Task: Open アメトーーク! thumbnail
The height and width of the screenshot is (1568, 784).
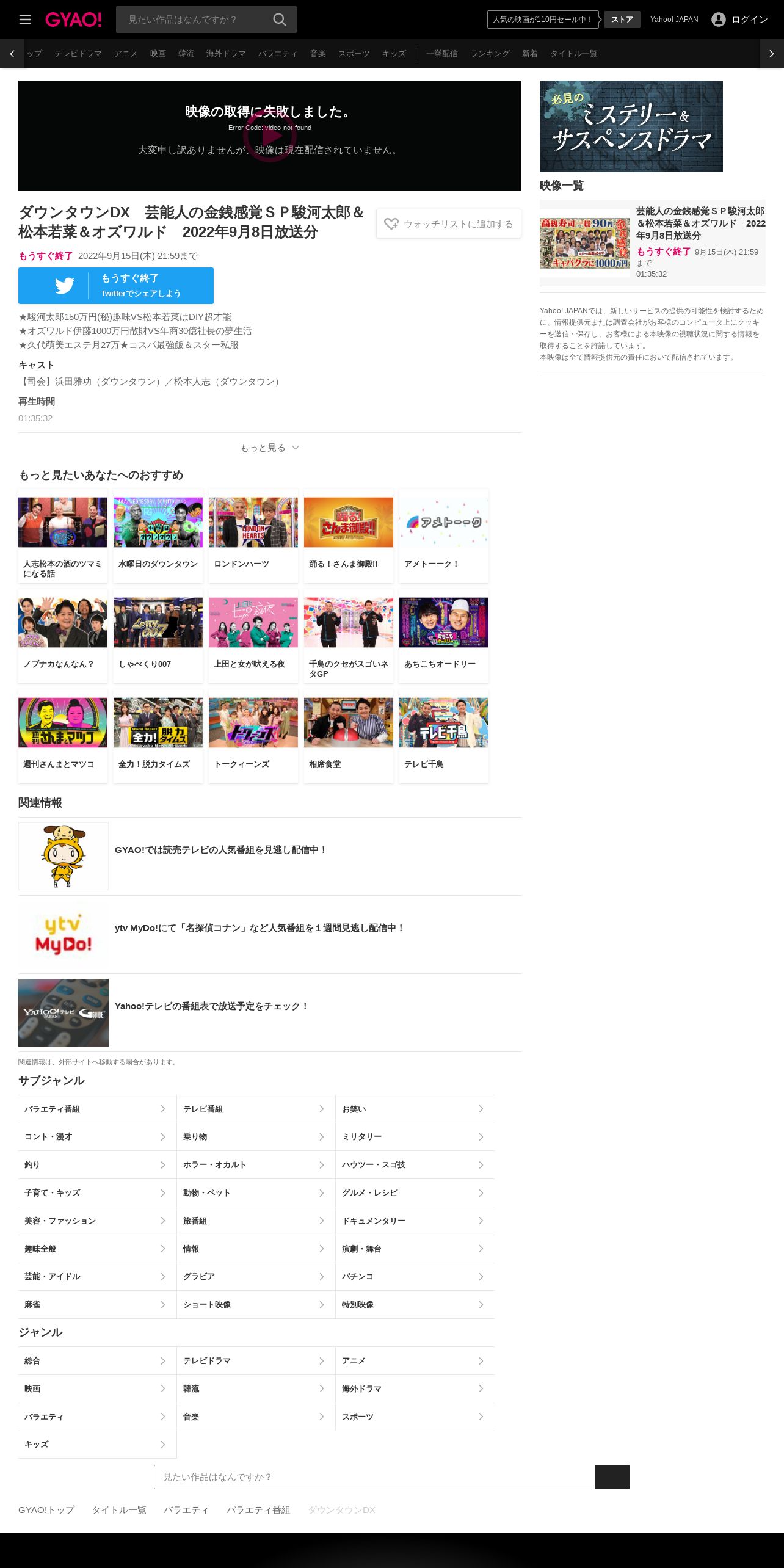Action: coord(444,522)
